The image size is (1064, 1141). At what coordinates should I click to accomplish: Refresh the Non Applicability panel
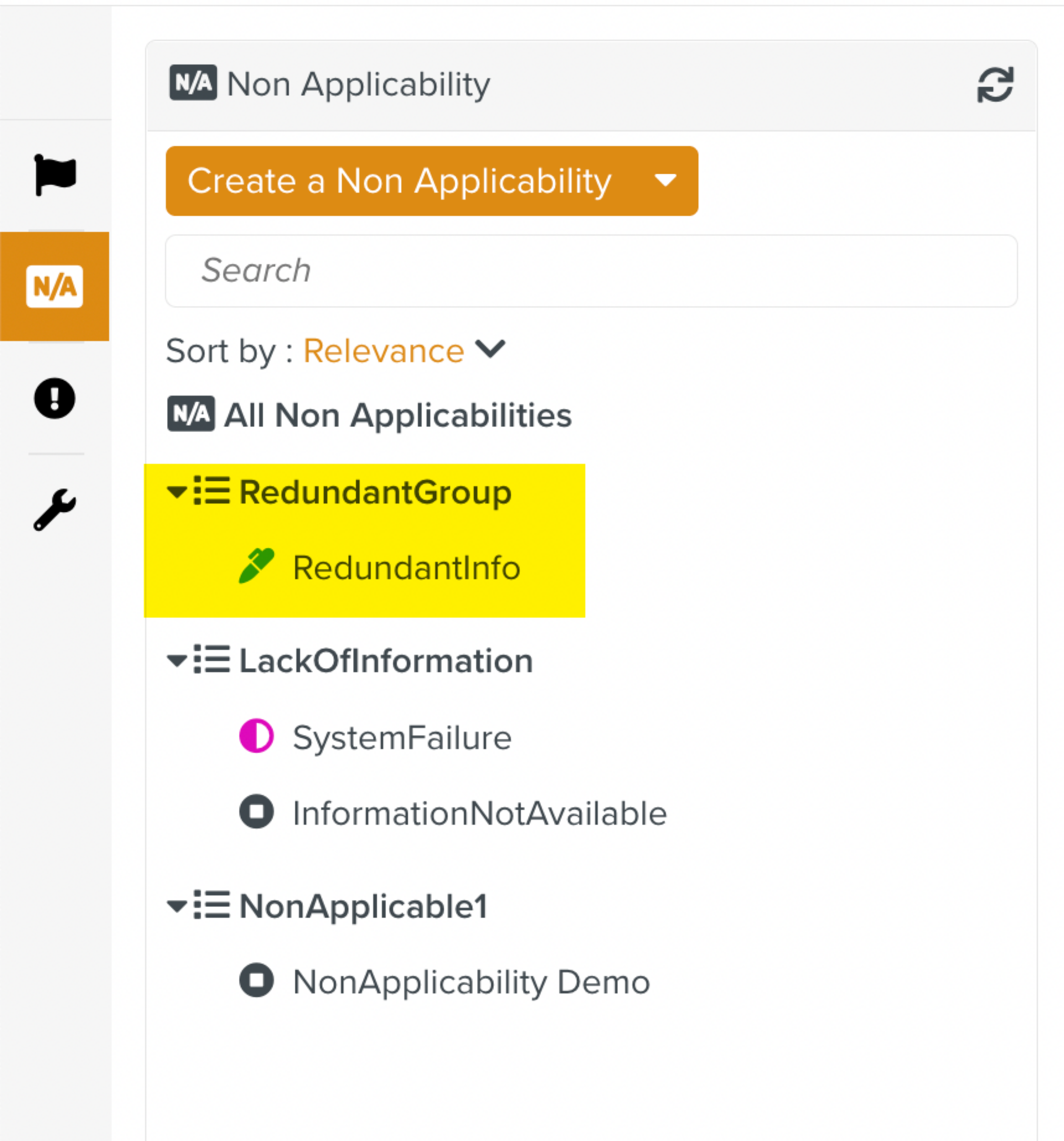995,85
